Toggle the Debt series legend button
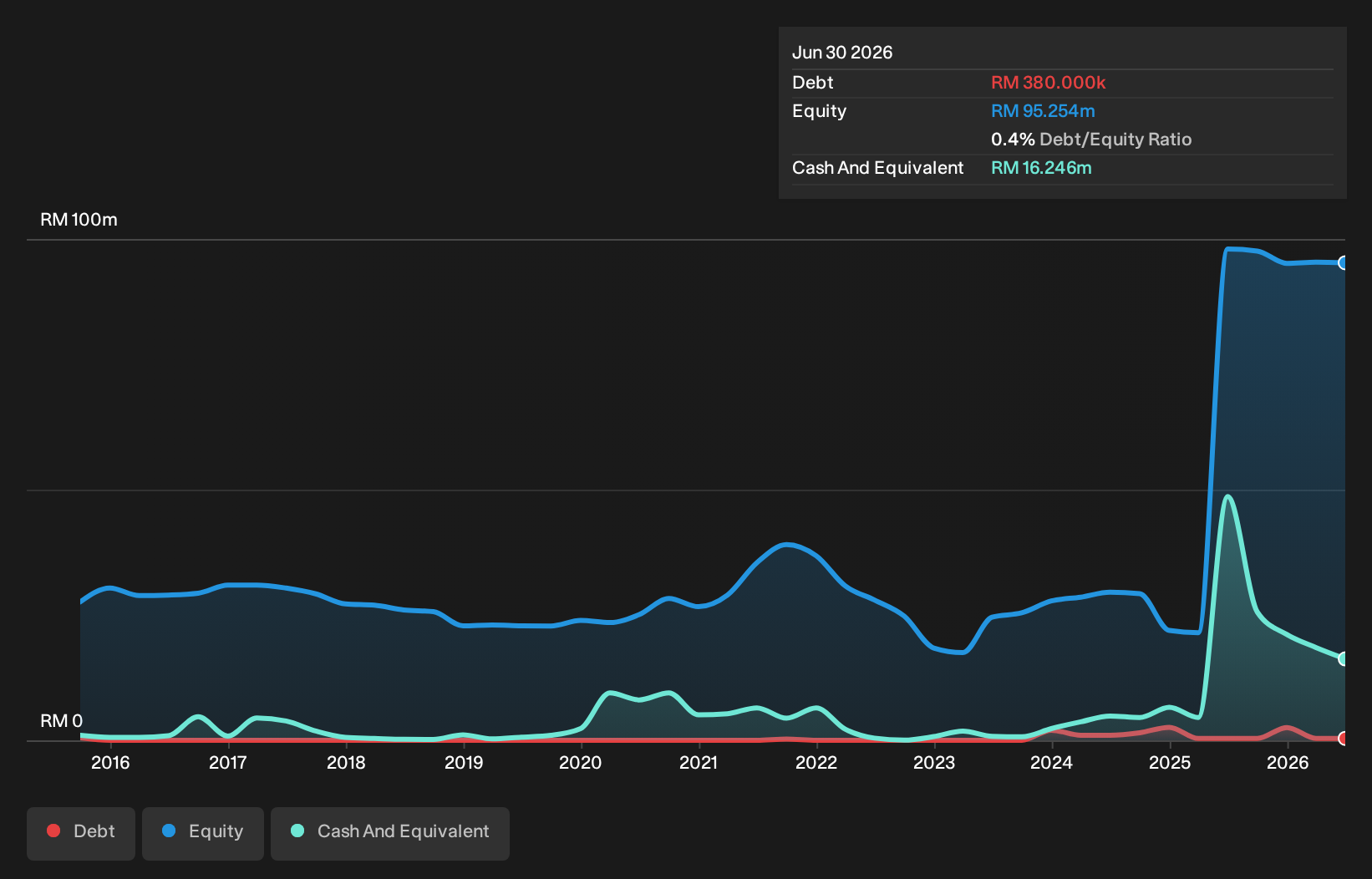This screenshot has height=879, width=1372. [x=81, y=833]
